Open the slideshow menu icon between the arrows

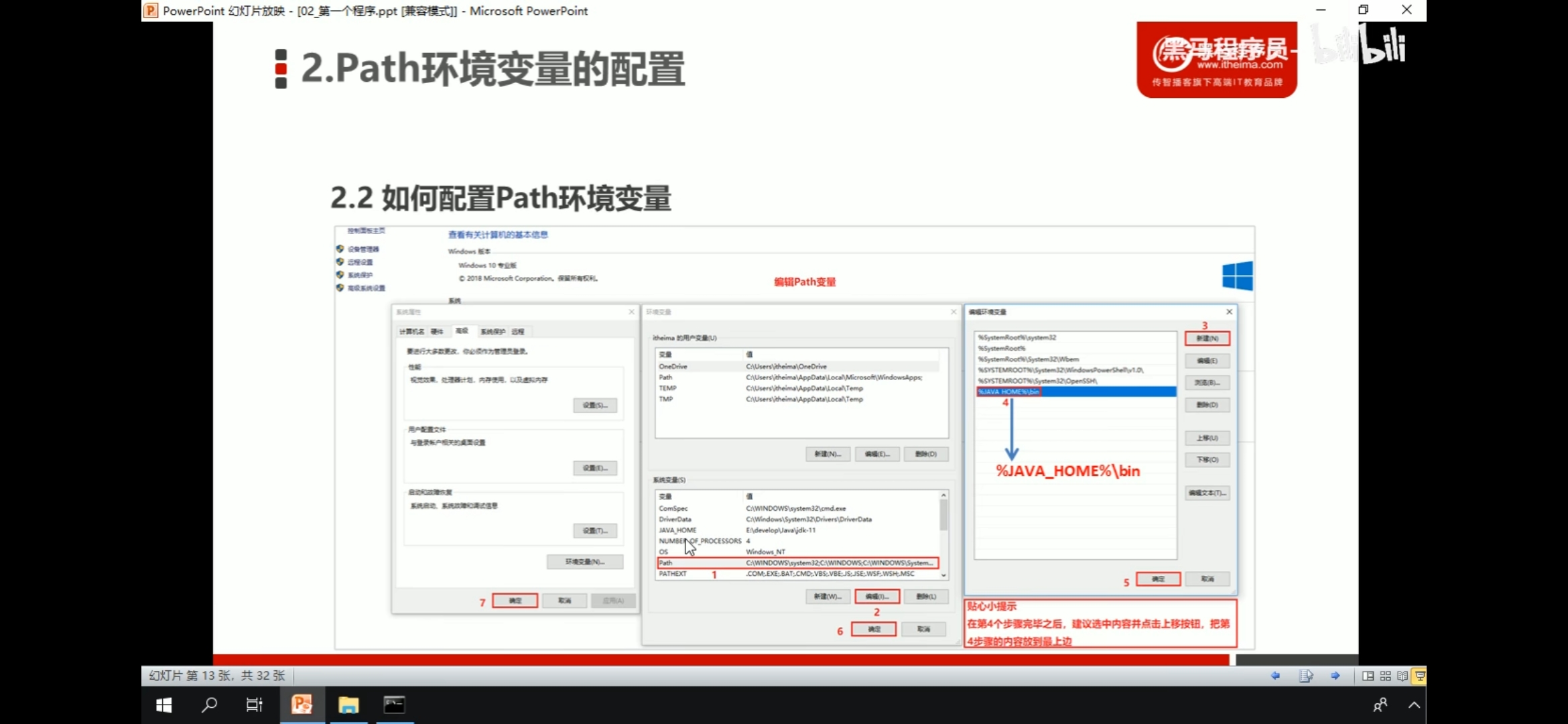(1306, 676)
